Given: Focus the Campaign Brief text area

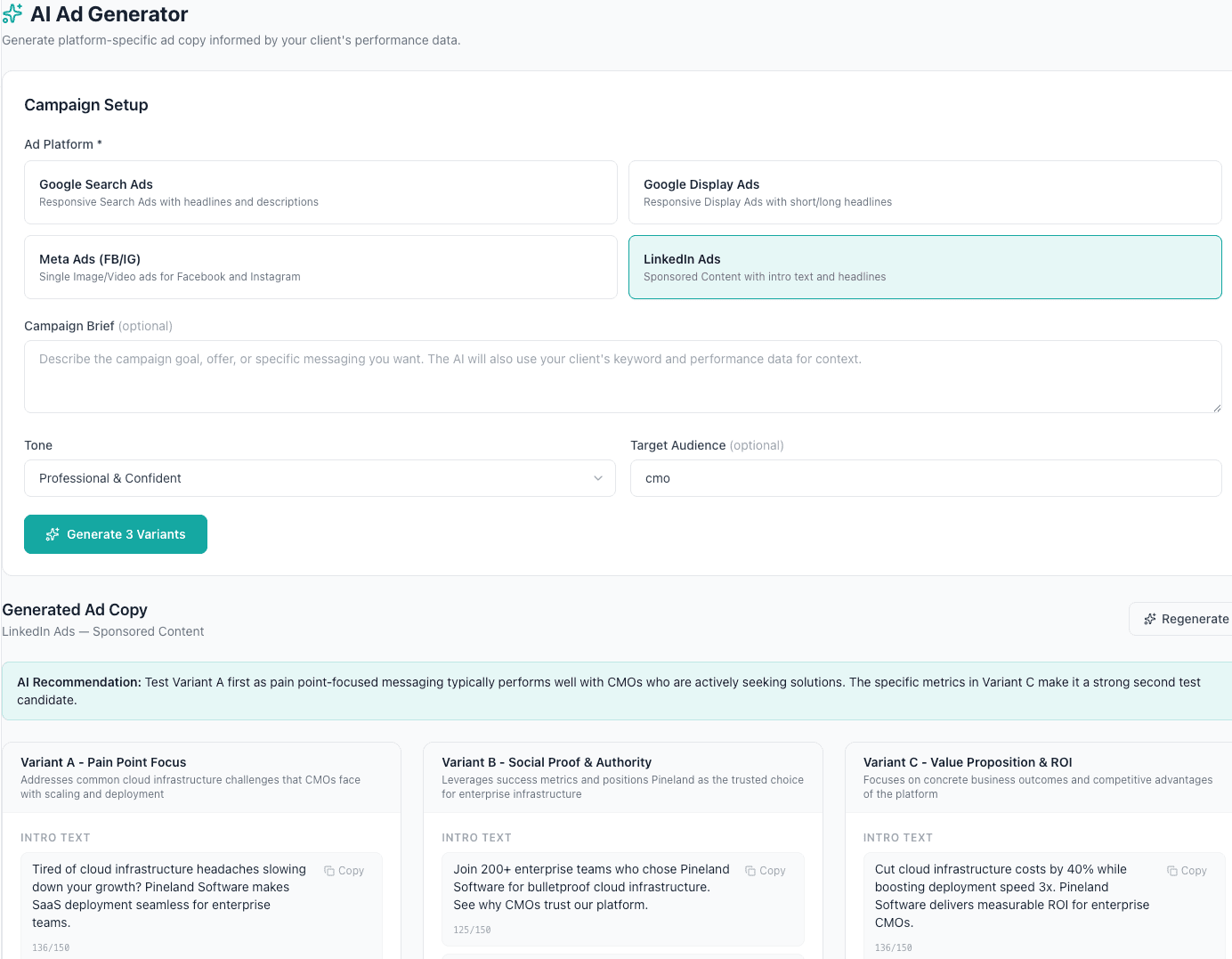Looking at the screenshot, I should tap(622, 377).
